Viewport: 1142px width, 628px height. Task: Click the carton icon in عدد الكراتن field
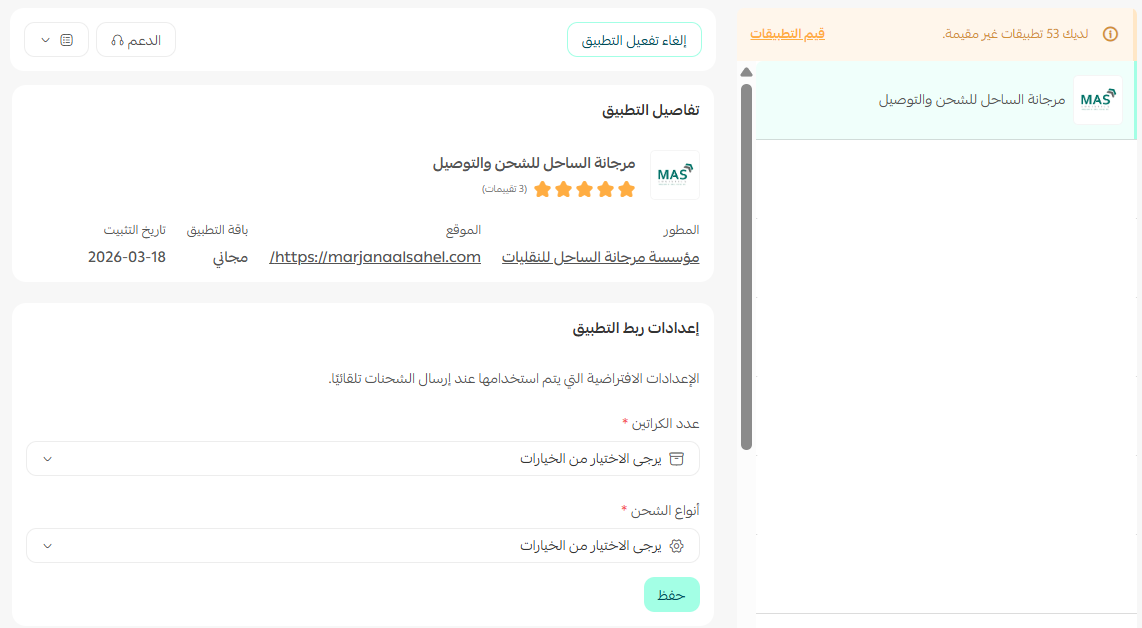(x=676, y=458)
